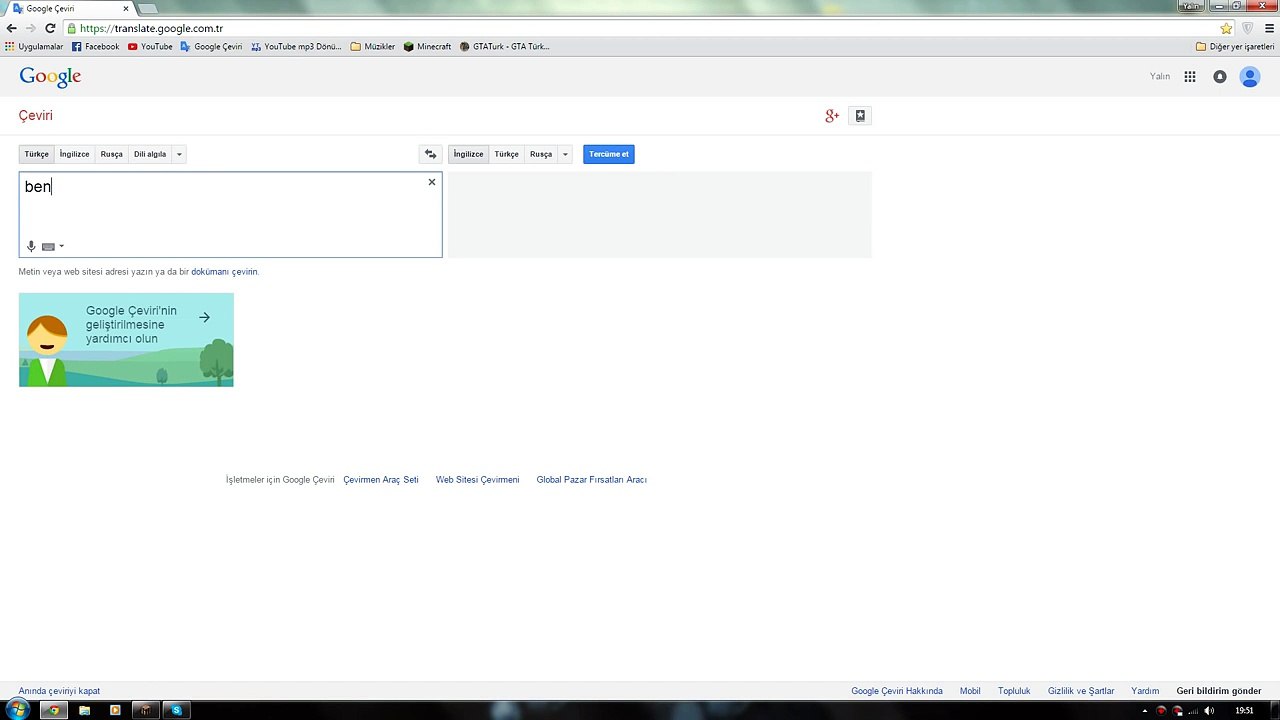
Task: Open Uygulamalar apps shortcut in bookmarks bar
Action: click(x=34, y=47)
